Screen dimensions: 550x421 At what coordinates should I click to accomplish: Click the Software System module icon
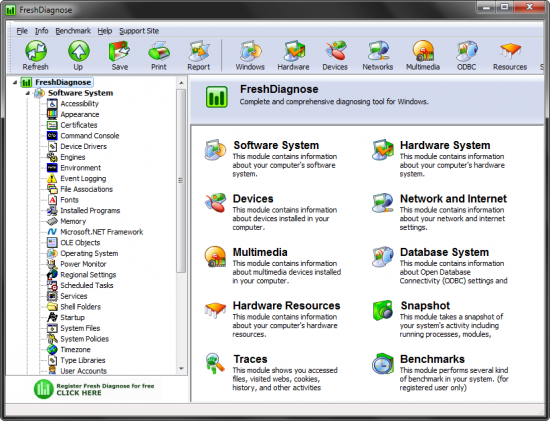click(x=215, y=150)
